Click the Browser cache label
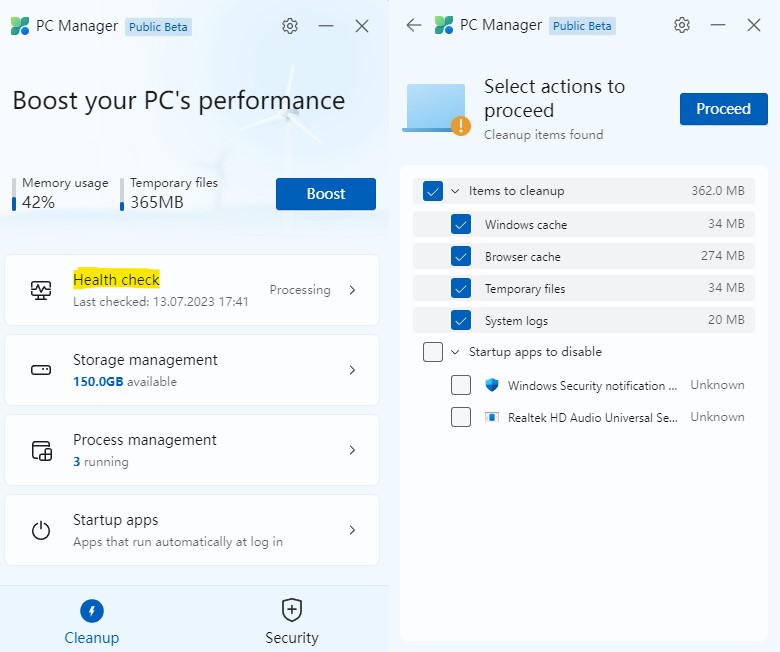The width and height of the screenshot is (780, 652). tap(523, 257)
